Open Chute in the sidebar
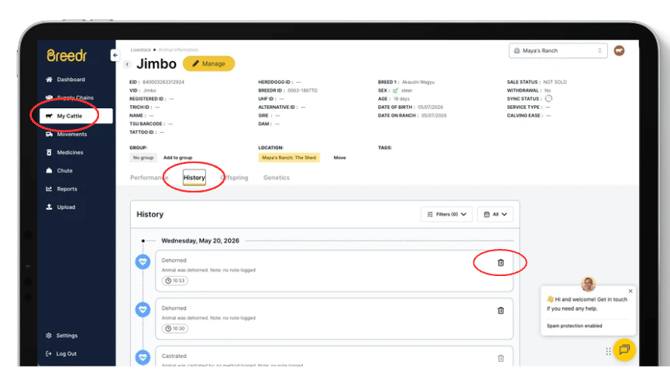This screenshot has height=375, width=670. coord(65,170)
